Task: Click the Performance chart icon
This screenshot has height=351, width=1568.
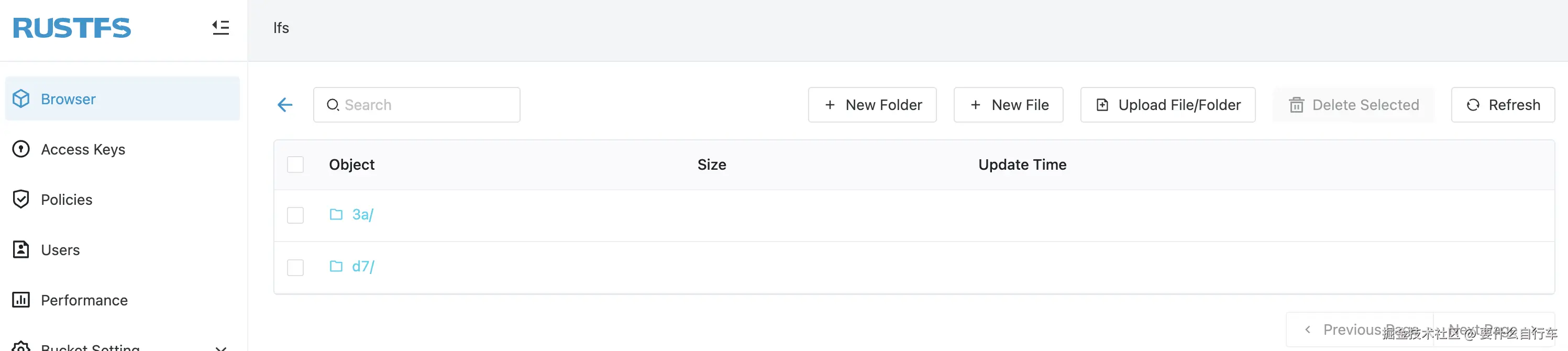Action: coord(21,300)
